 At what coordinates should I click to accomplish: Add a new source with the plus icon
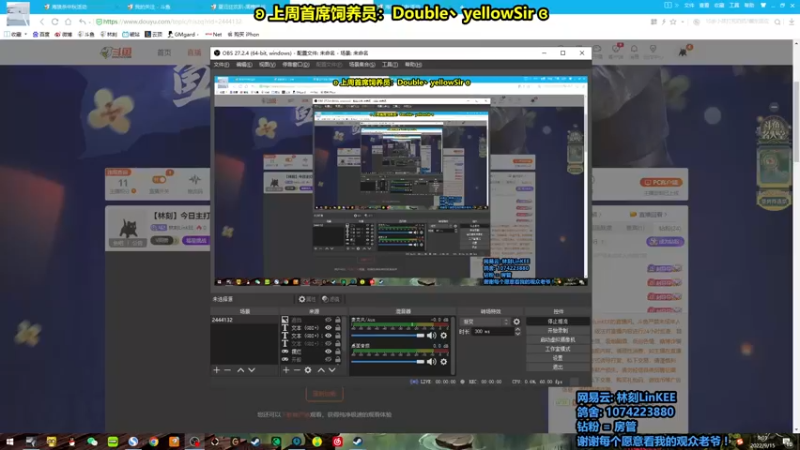[286, 370]
